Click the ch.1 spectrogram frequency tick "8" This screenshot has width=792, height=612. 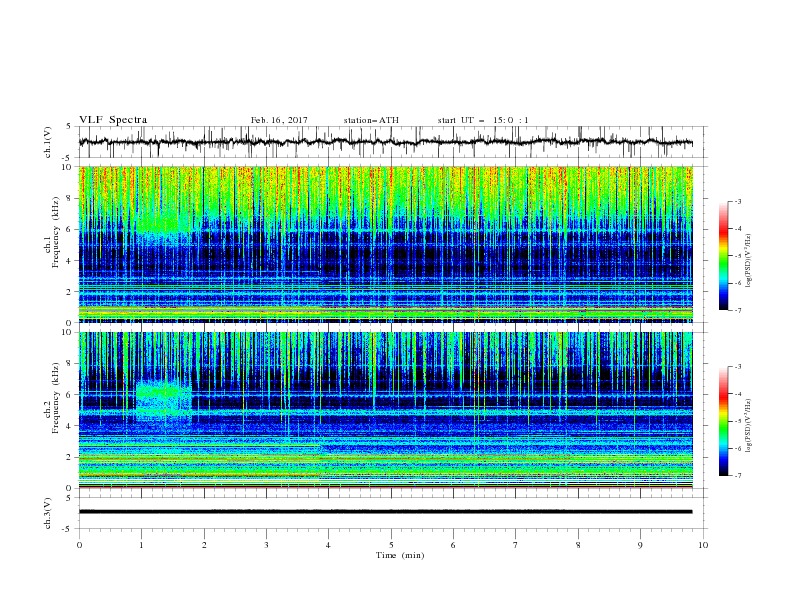point(70,198)
